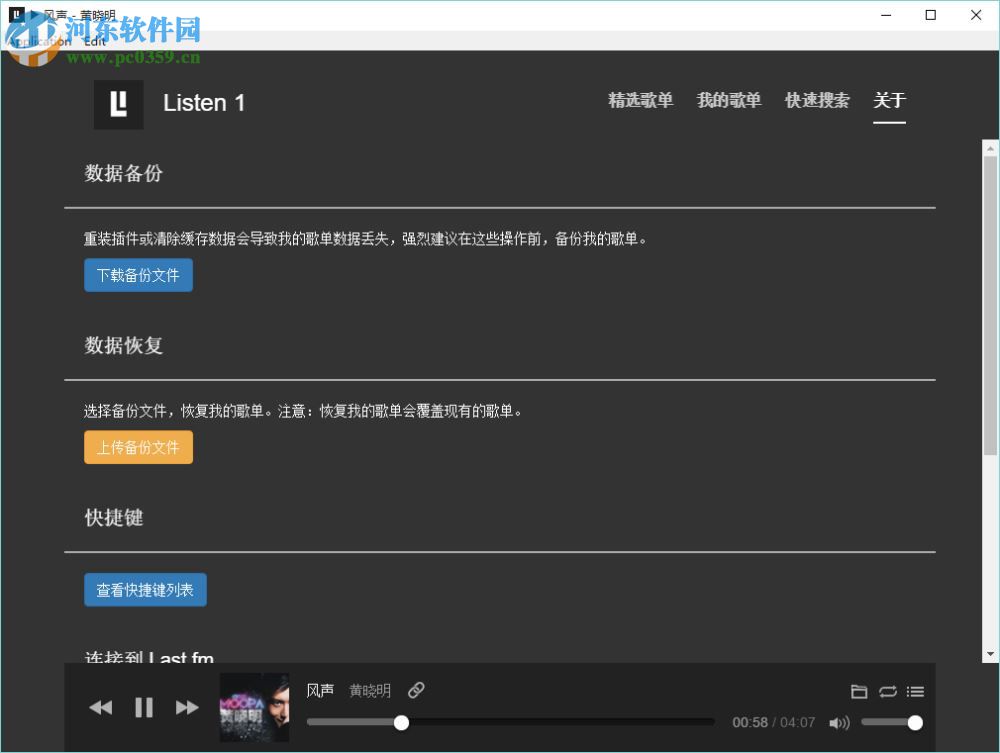Toggle the repeat playback mode
1000x753 pixels.
[x=887, y=691]
